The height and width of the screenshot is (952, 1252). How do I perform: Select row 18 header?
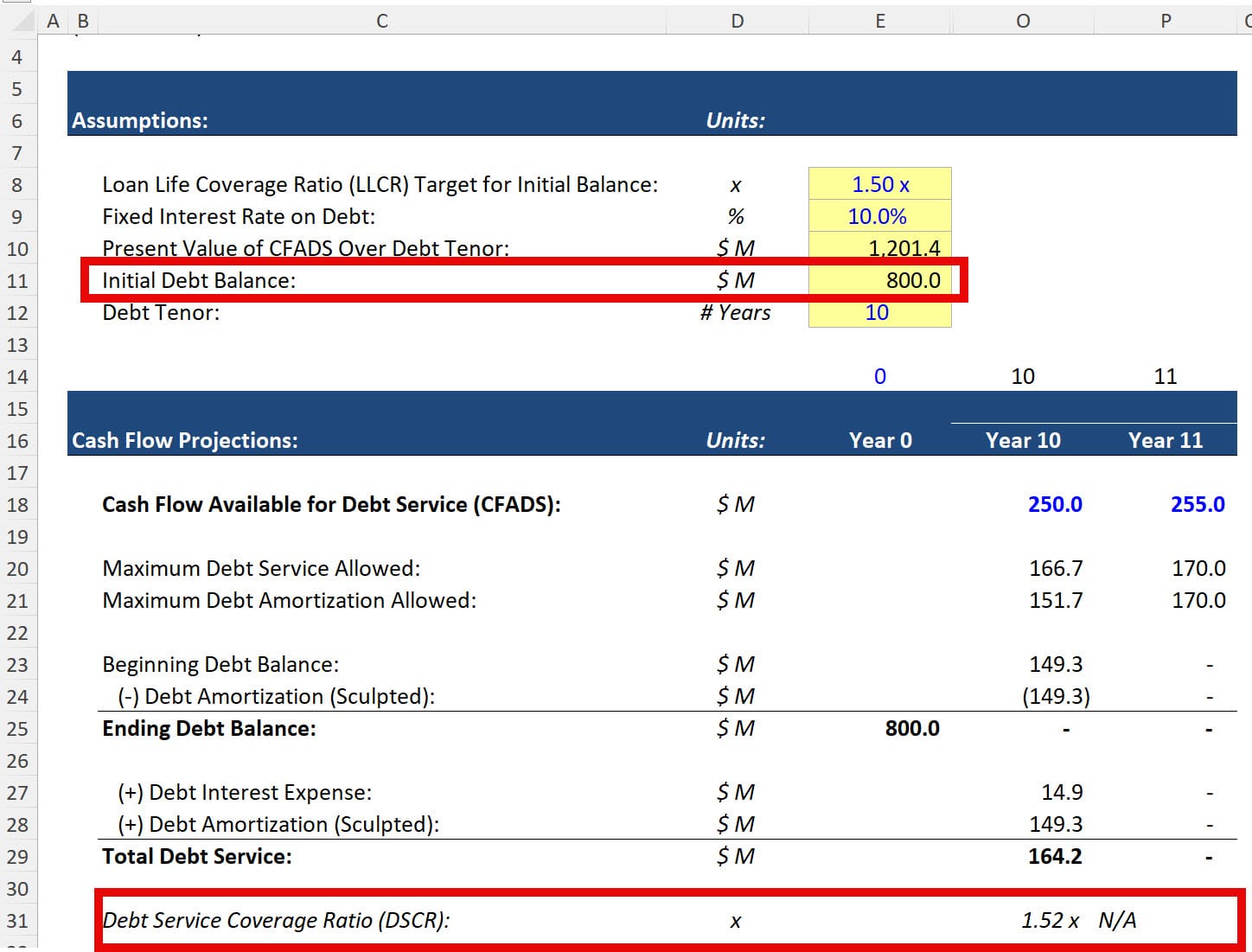tap(17, 505)
